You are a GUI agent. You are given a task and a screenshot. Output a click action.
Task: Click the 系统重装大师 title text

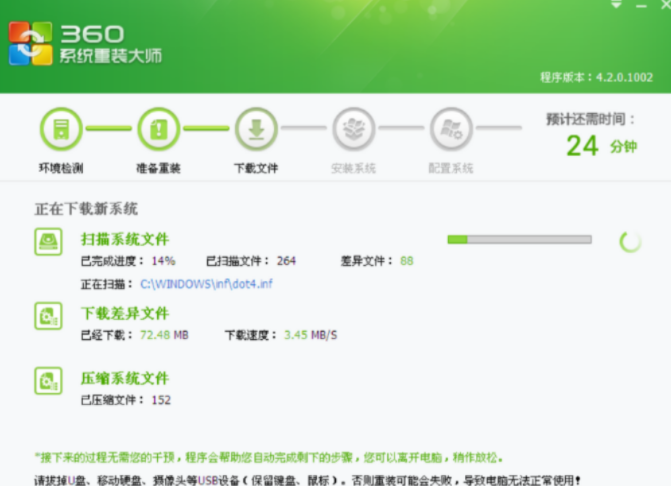point(110,56)
